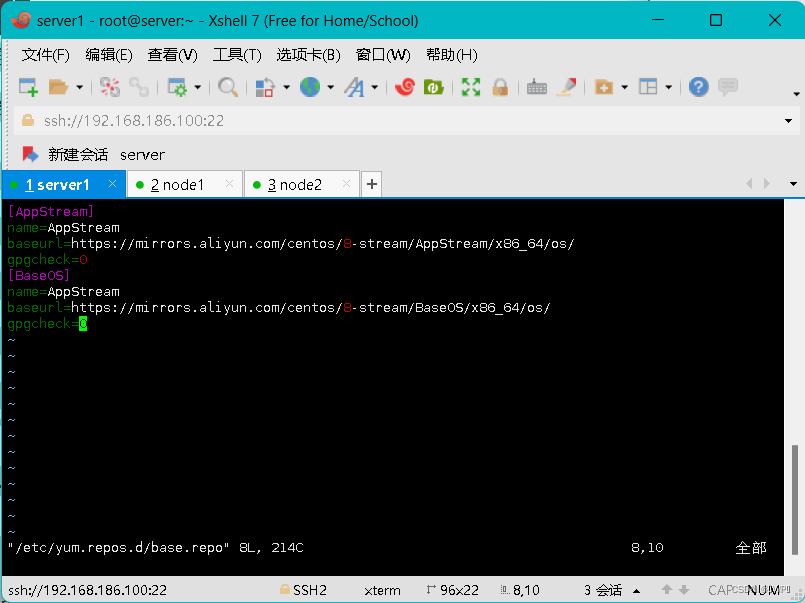Image resolution: width=805 pixels, height=603 pixels.
Task: Expand the new folder plus dropdown arrow
Action: point(625,88)
